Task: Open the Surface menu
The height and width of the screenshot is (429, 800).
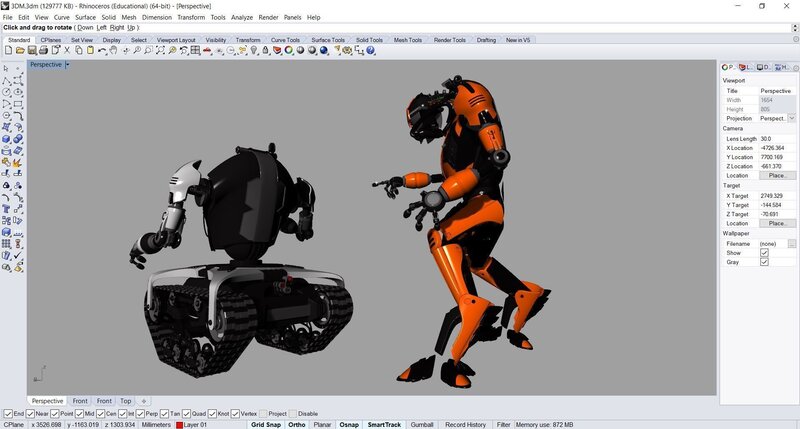Action: pyautogui.click(x=86, y=17)
